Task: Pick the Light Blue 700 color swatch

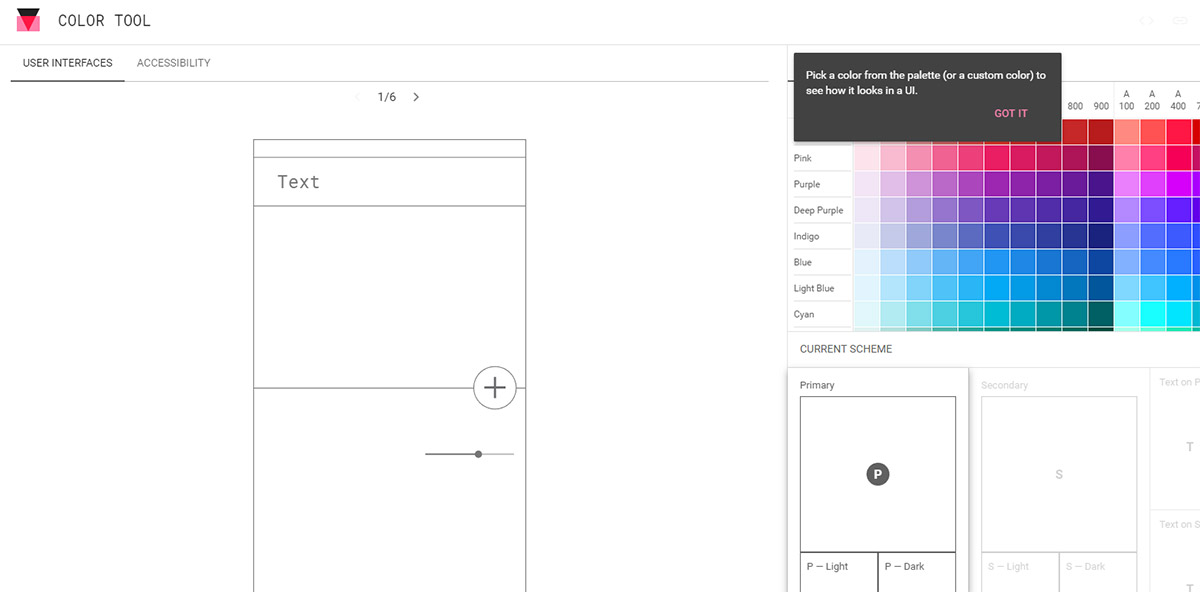Action: point(1048,288)
